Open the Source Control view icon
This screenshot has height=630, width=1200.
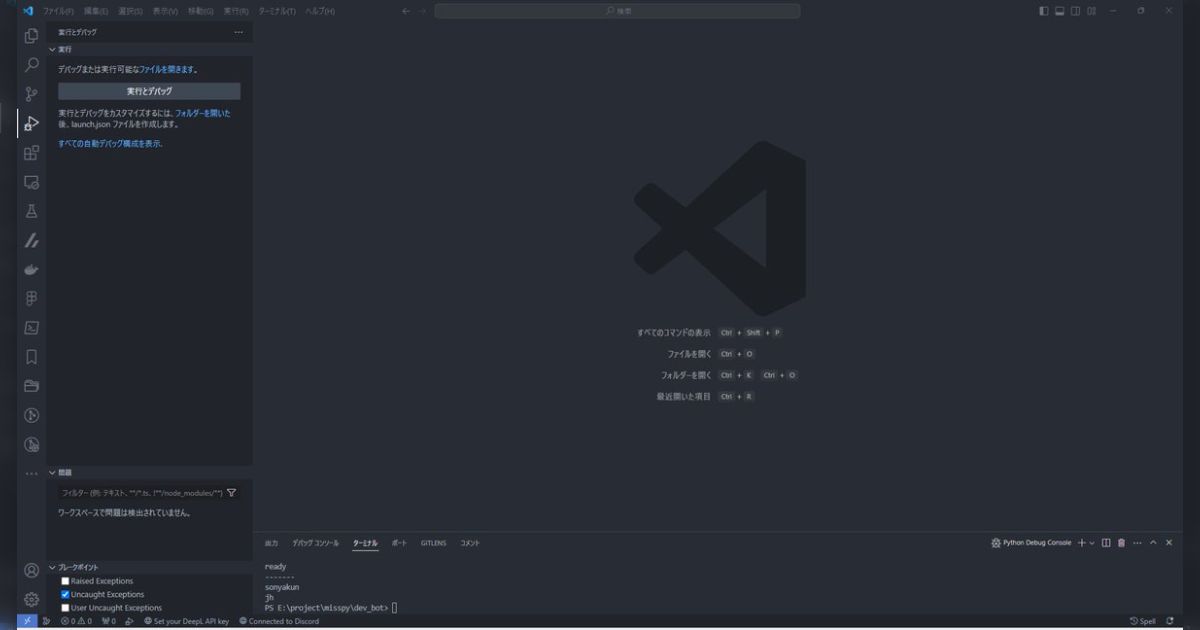pos(31,94)
